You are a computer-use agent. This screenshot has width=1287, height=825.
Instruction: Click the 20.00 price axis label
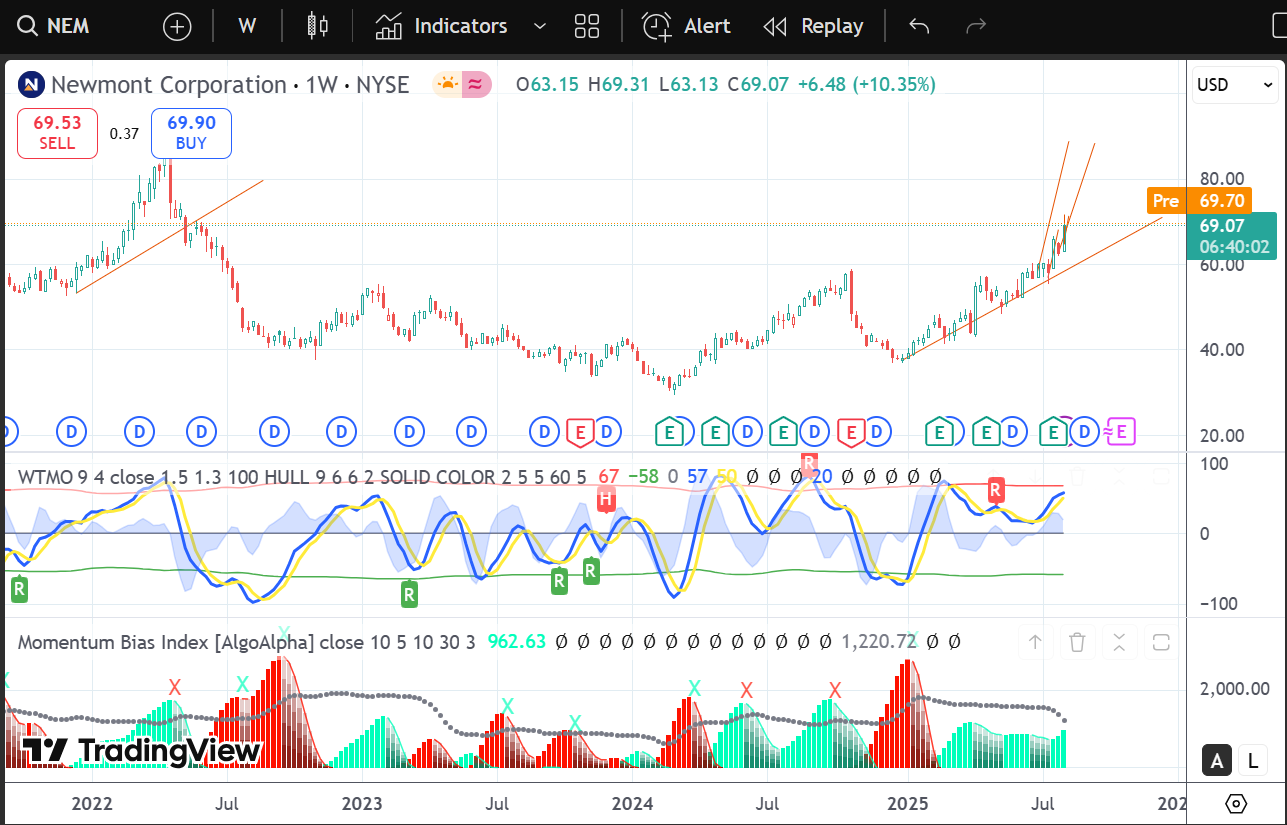1221,435
